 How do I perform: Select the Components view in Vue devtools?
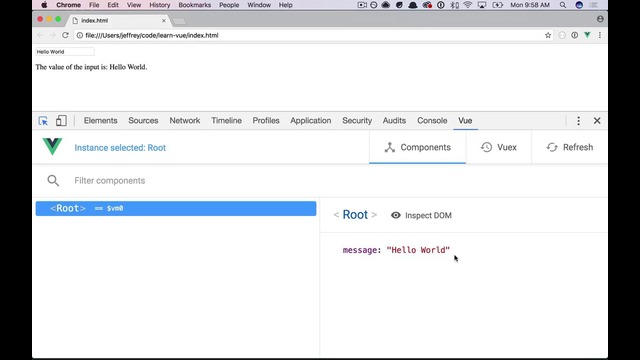click(x=417, y=147)
